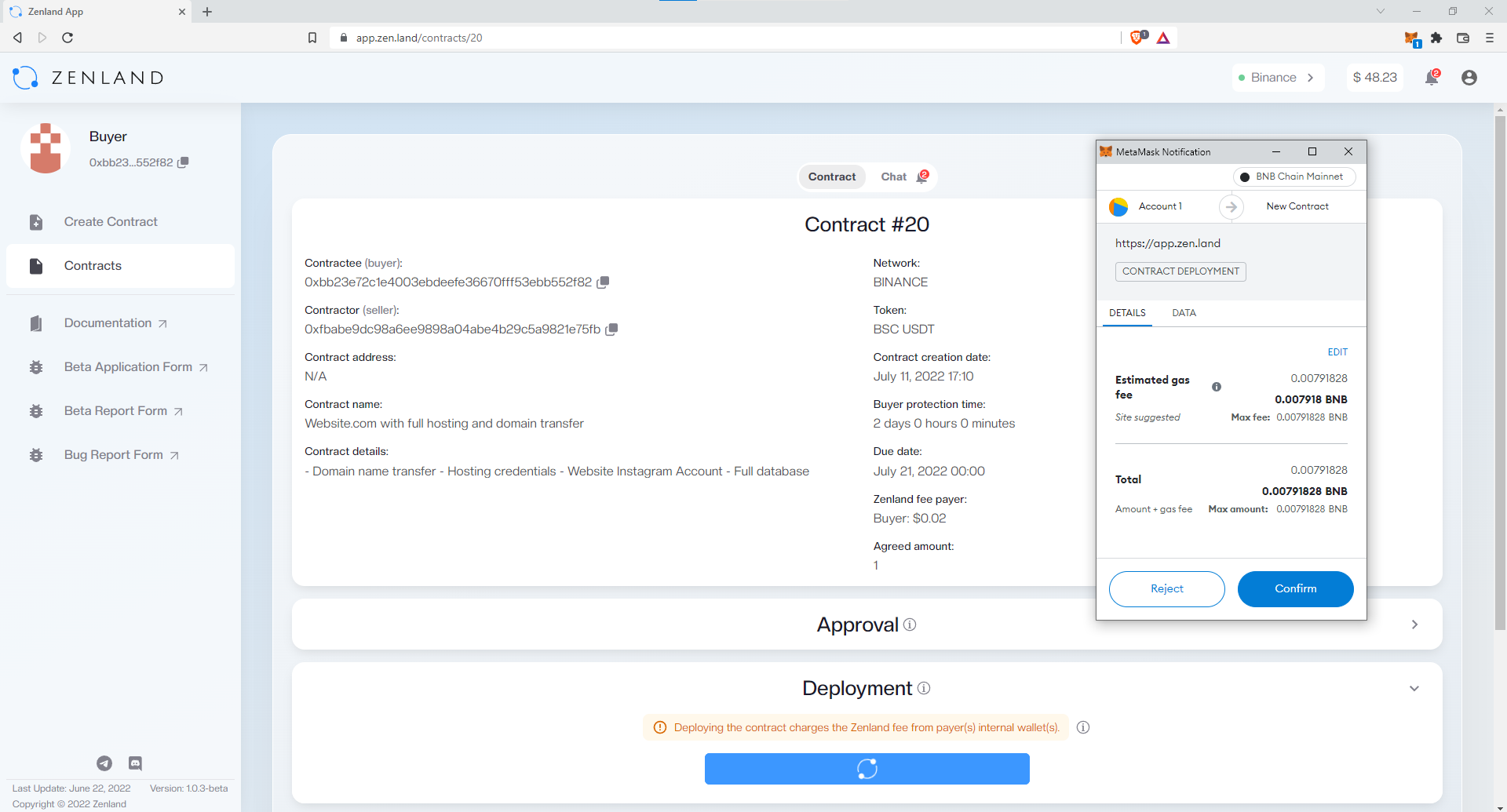1507x812 pixels.
Task: Click MetaMask Account 1 avatar icon
Action: [x=1118, y=207]
